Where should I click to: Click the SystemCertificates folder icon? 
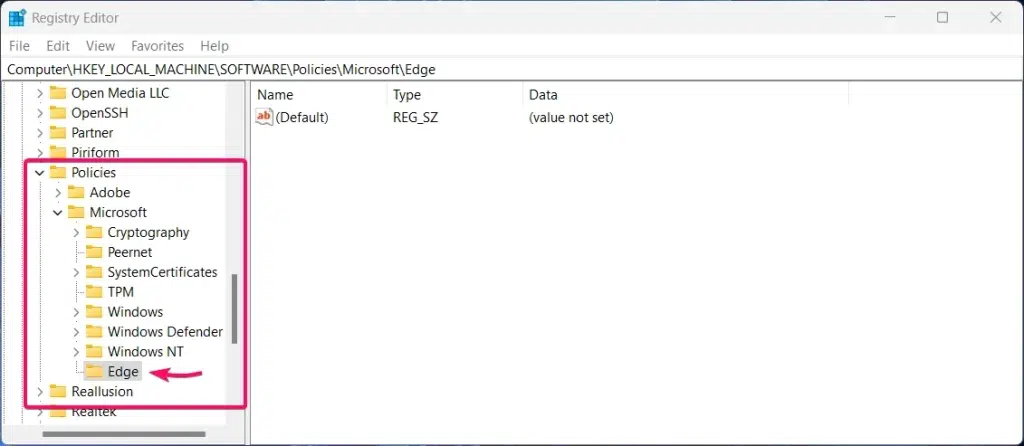click(94, 272)
